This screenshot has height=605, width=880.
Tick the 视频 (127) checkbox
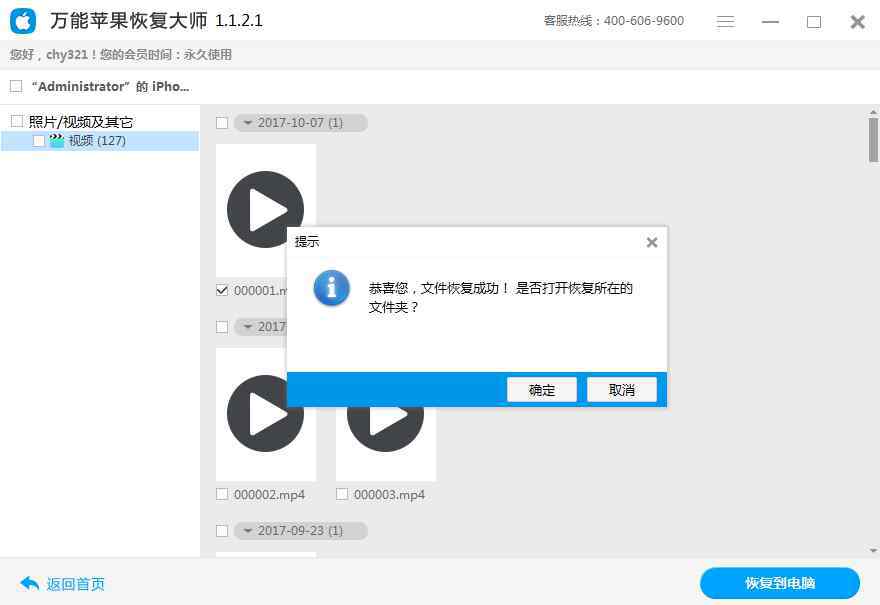(39, 141)
